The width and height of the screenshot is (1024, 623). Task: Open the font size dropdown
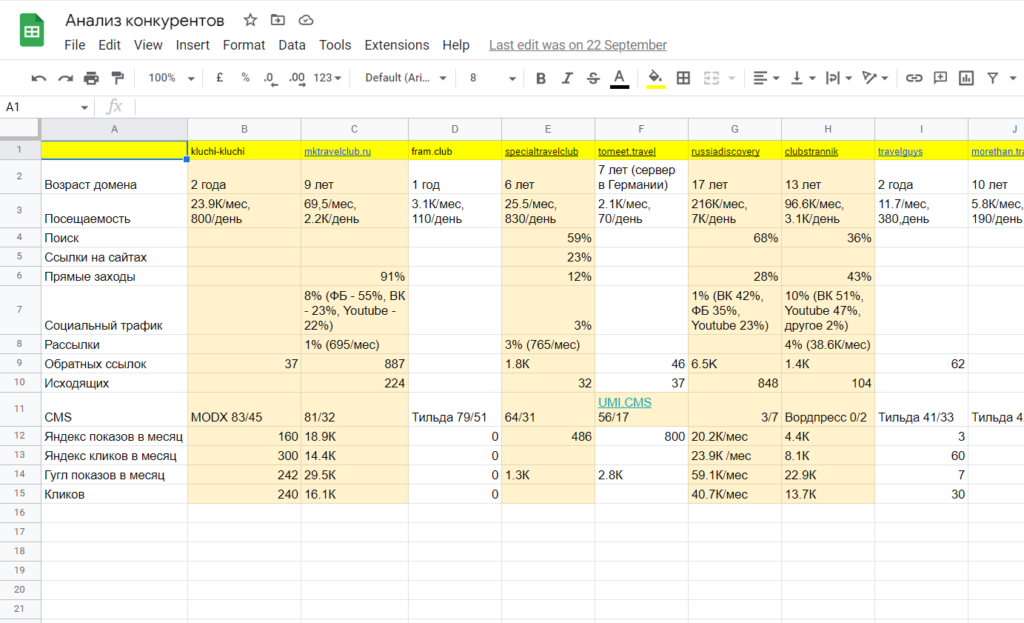pyautogui.click(x=492, y=78)
